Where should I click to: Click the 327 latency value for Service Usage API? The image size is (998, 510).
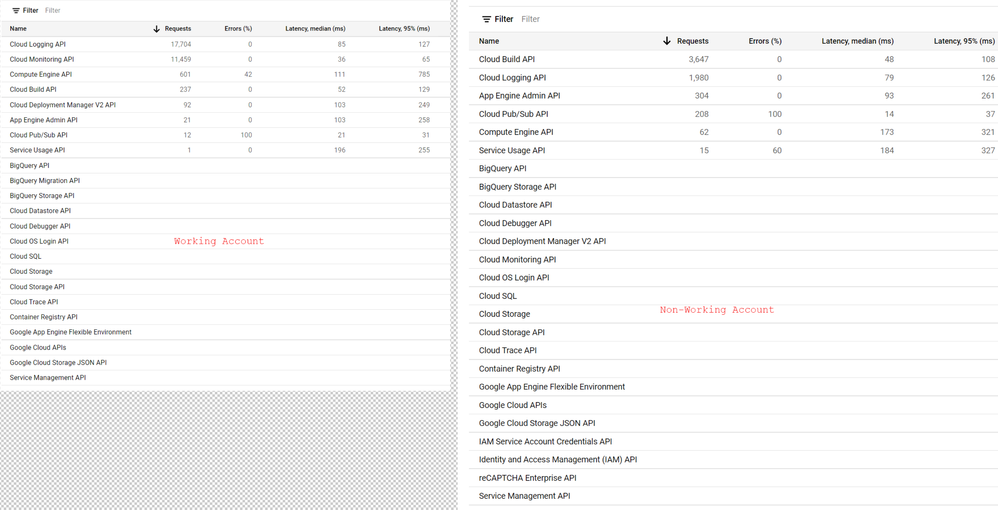(988, 150)
